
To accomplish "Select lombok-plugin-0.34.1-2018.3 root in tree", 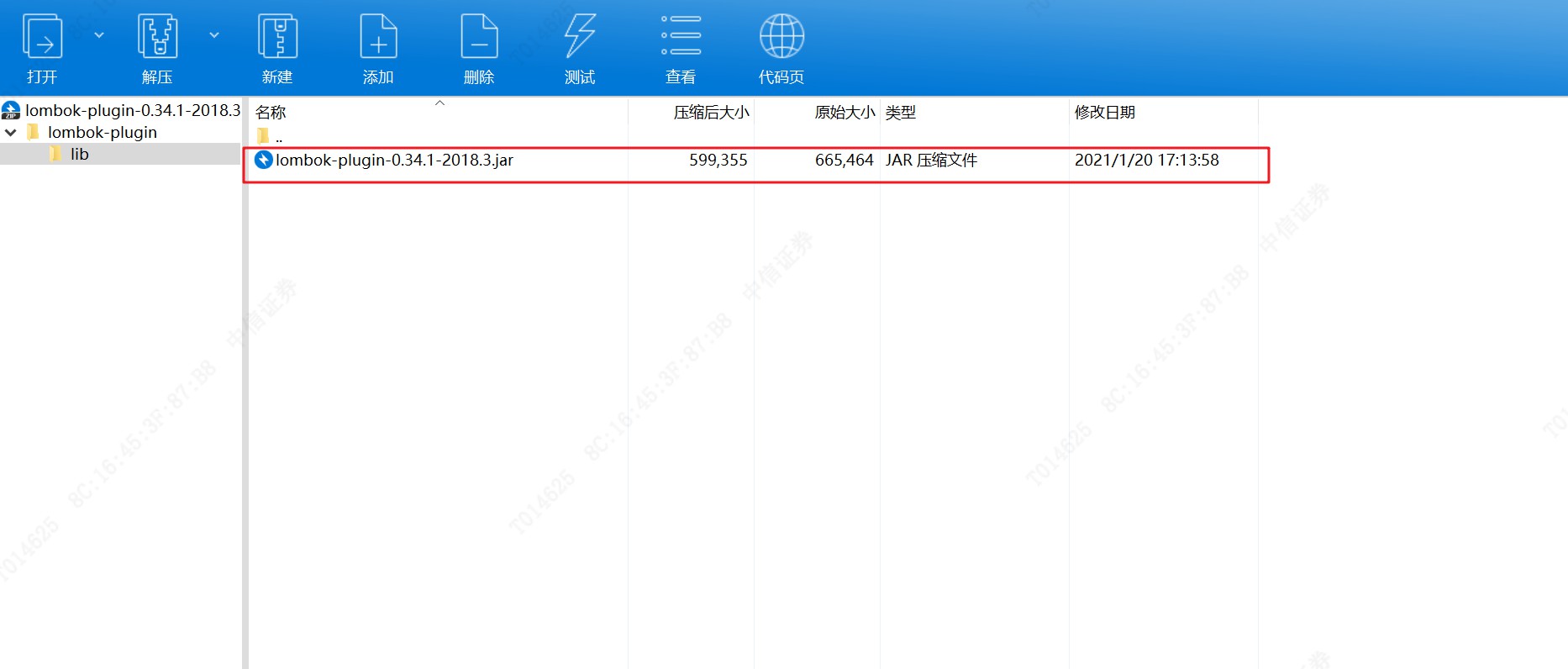I will 133,110.
